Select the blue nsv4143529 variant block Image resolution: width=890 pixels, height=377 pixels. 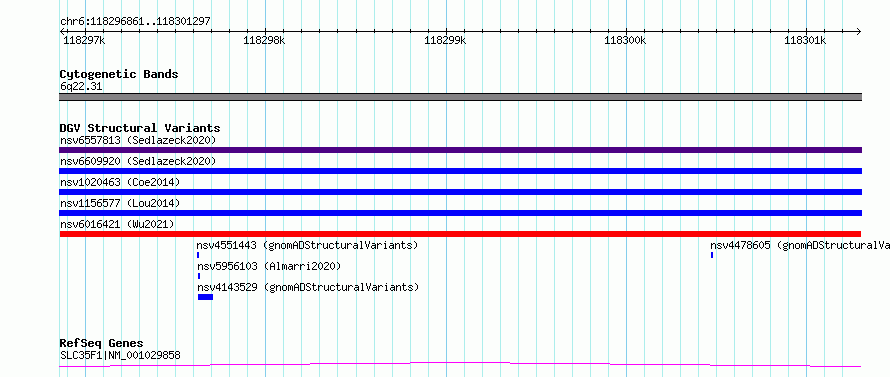pyautogui.click(x=205, y=297)
